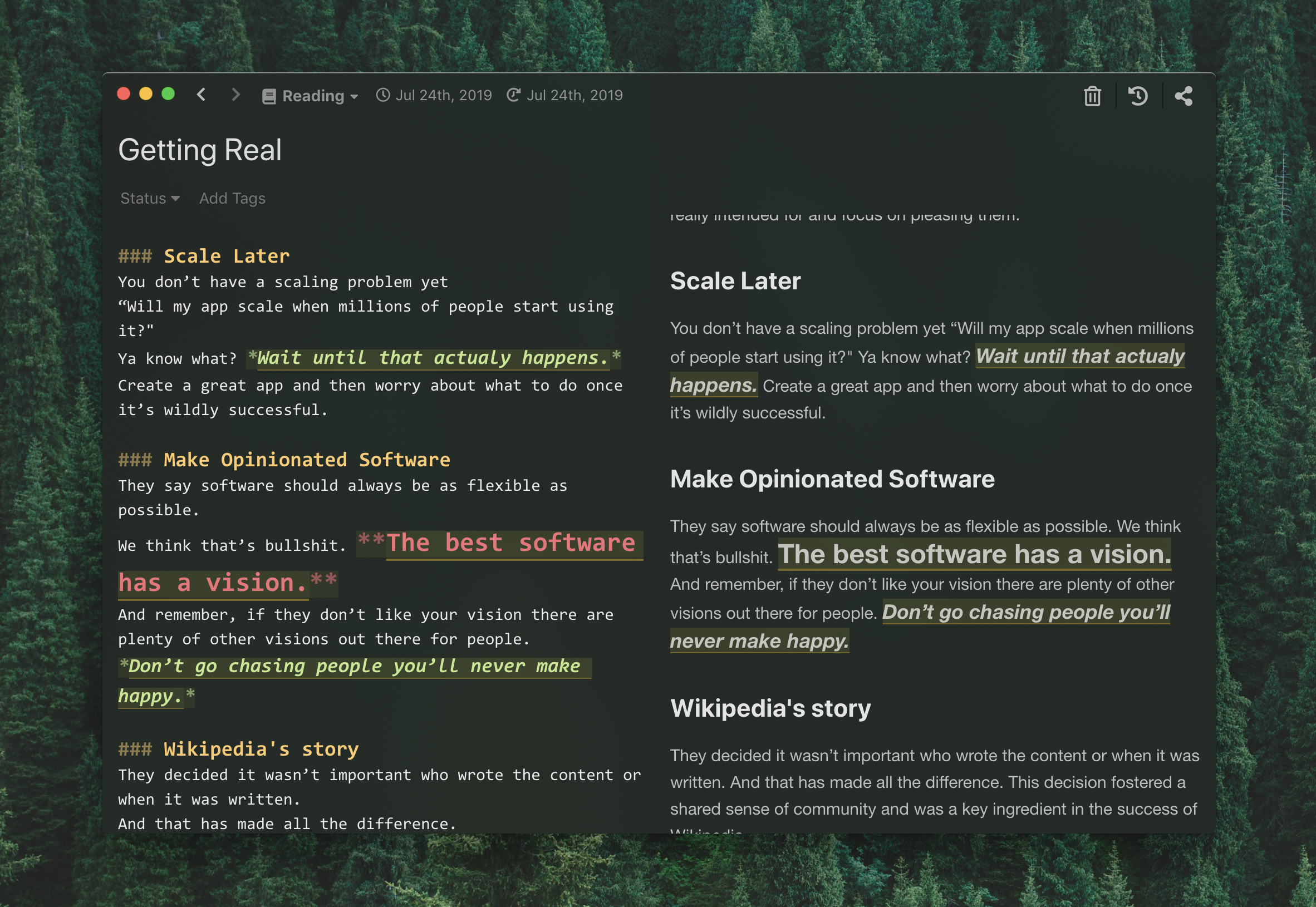Click the highlighted 'The best software' editor text
Image resolution: width=1316 pixels, height=907 pixels.
510,543
